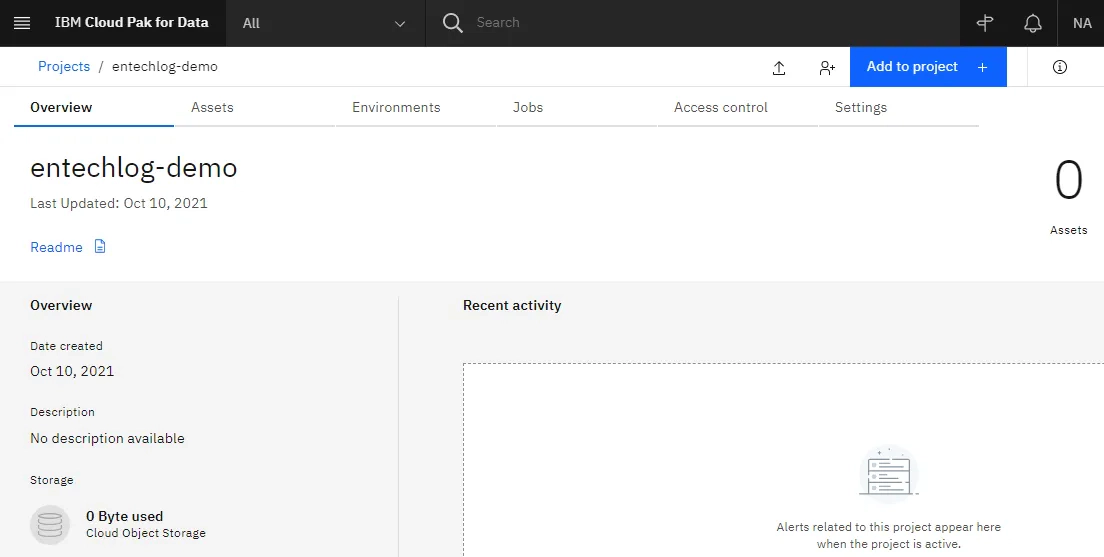Expand the All search scope dropdown

pos(325,23)
